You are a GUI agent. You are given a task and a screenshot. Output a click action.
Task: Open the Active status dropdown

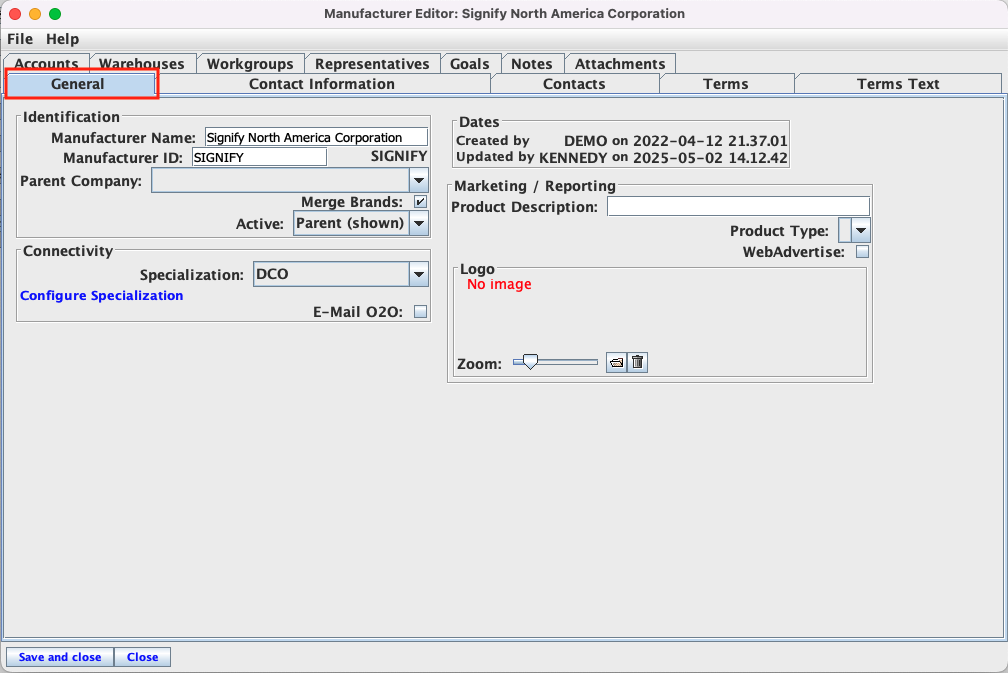(418, 224)
